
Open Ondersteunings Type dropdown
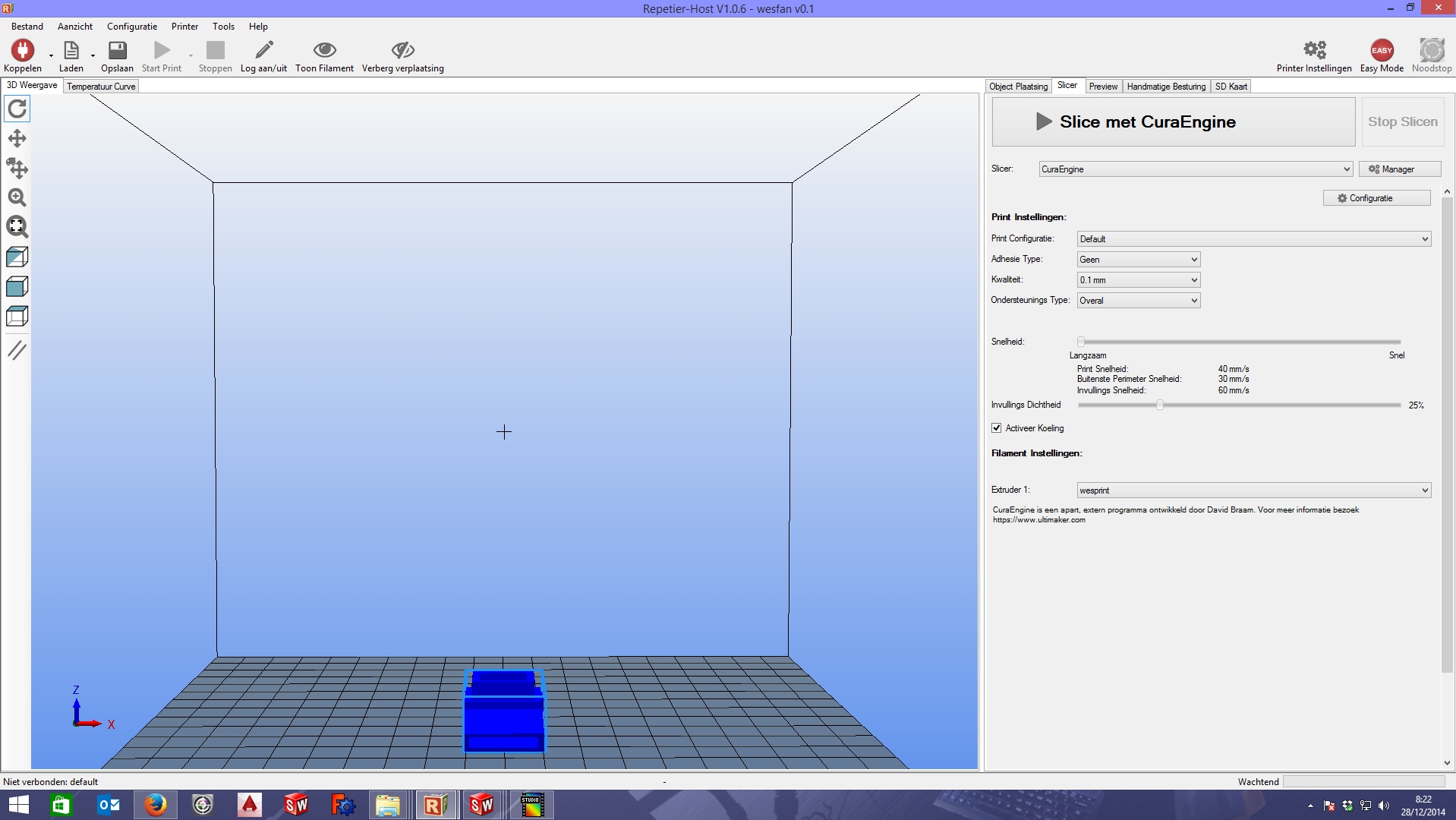pyautogui.click(x=1139, y=301)
